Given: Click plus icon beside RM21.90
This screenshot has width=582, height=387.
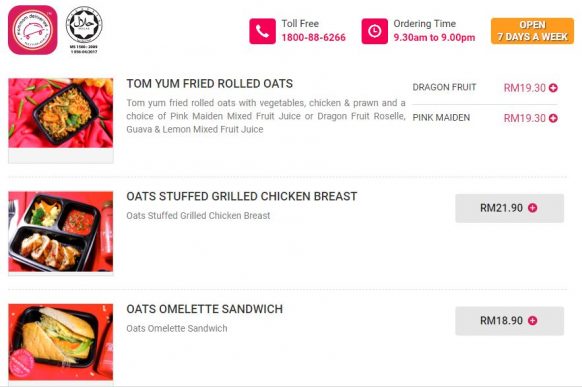Looking at the screenshot, I should 532,208.
